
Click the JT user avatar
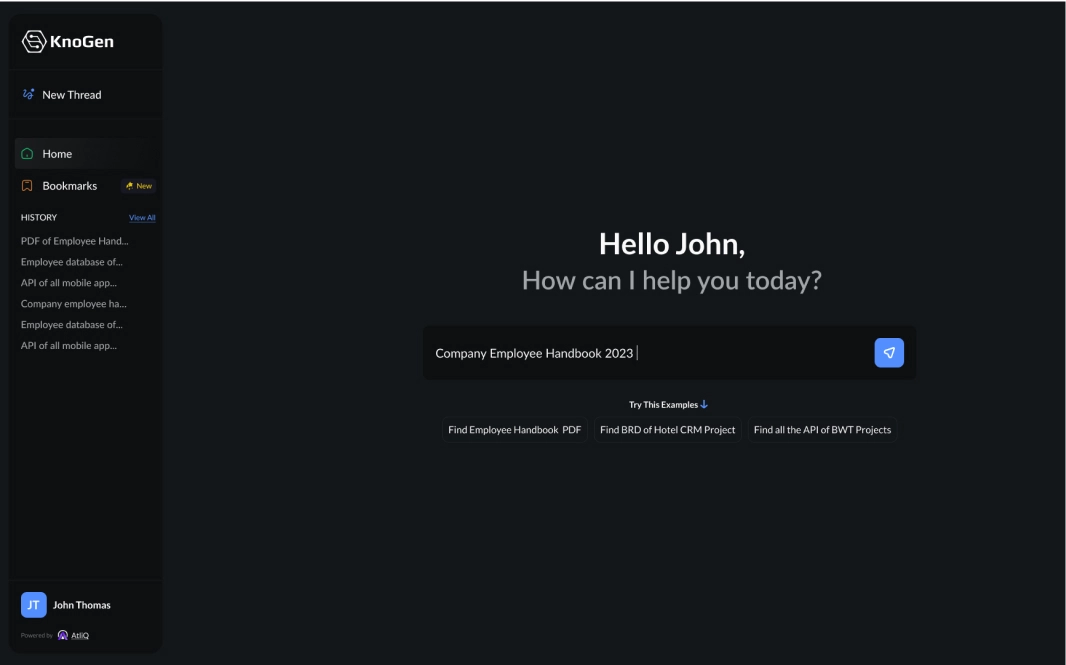coord(34,605)
